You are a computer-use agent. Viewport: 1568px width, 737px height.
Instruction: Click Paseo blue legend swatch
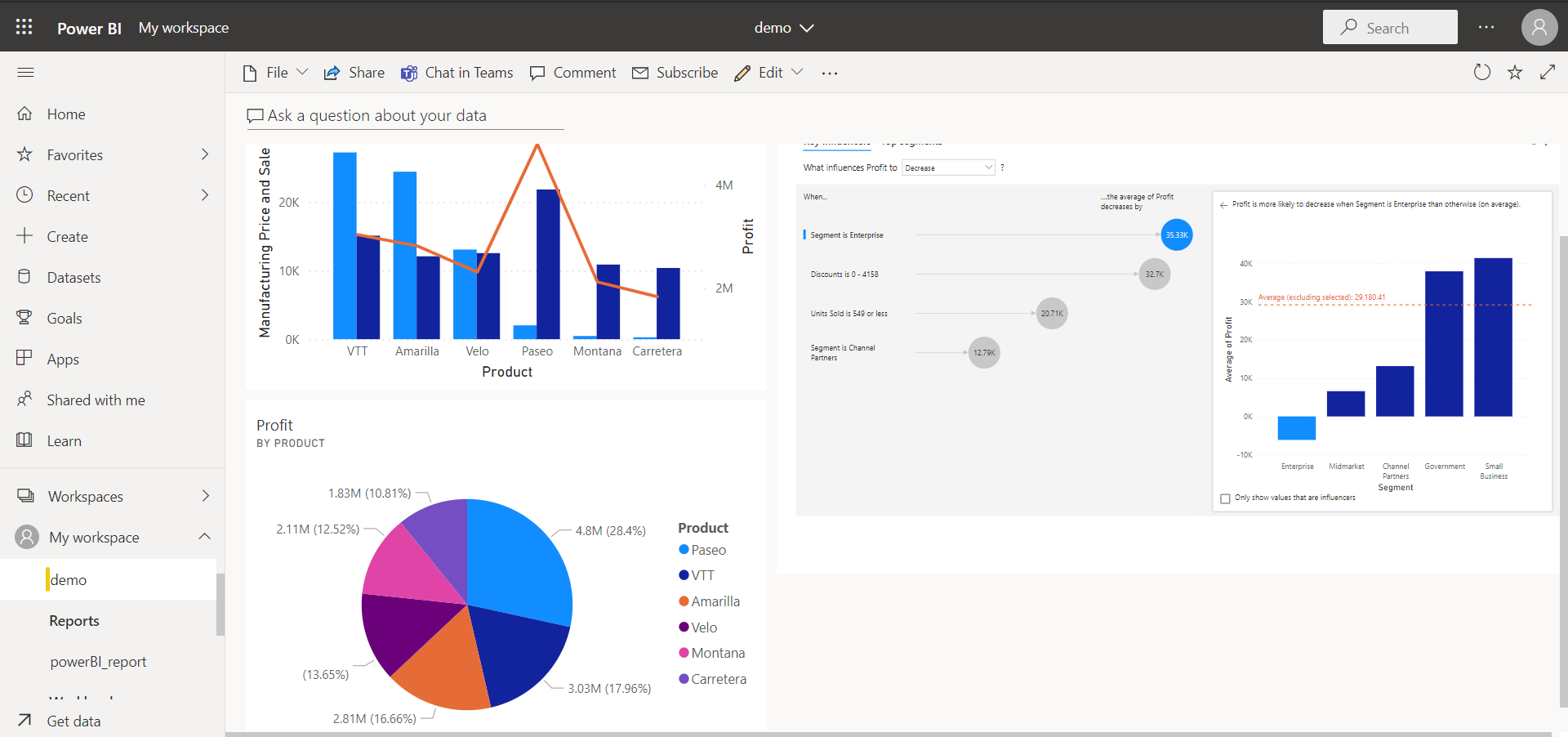coord(684,550)
